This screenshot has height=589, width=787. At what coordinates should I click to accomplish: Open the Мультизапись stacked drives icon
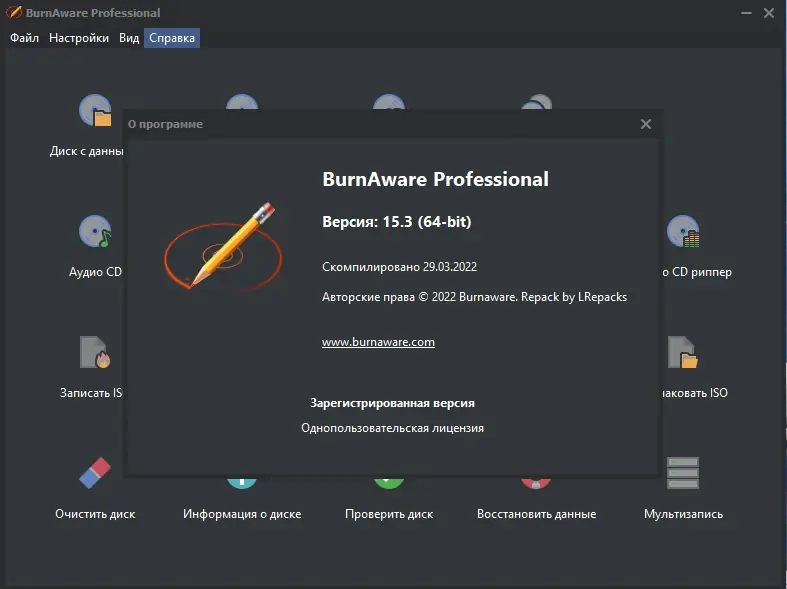click(683, 473)
